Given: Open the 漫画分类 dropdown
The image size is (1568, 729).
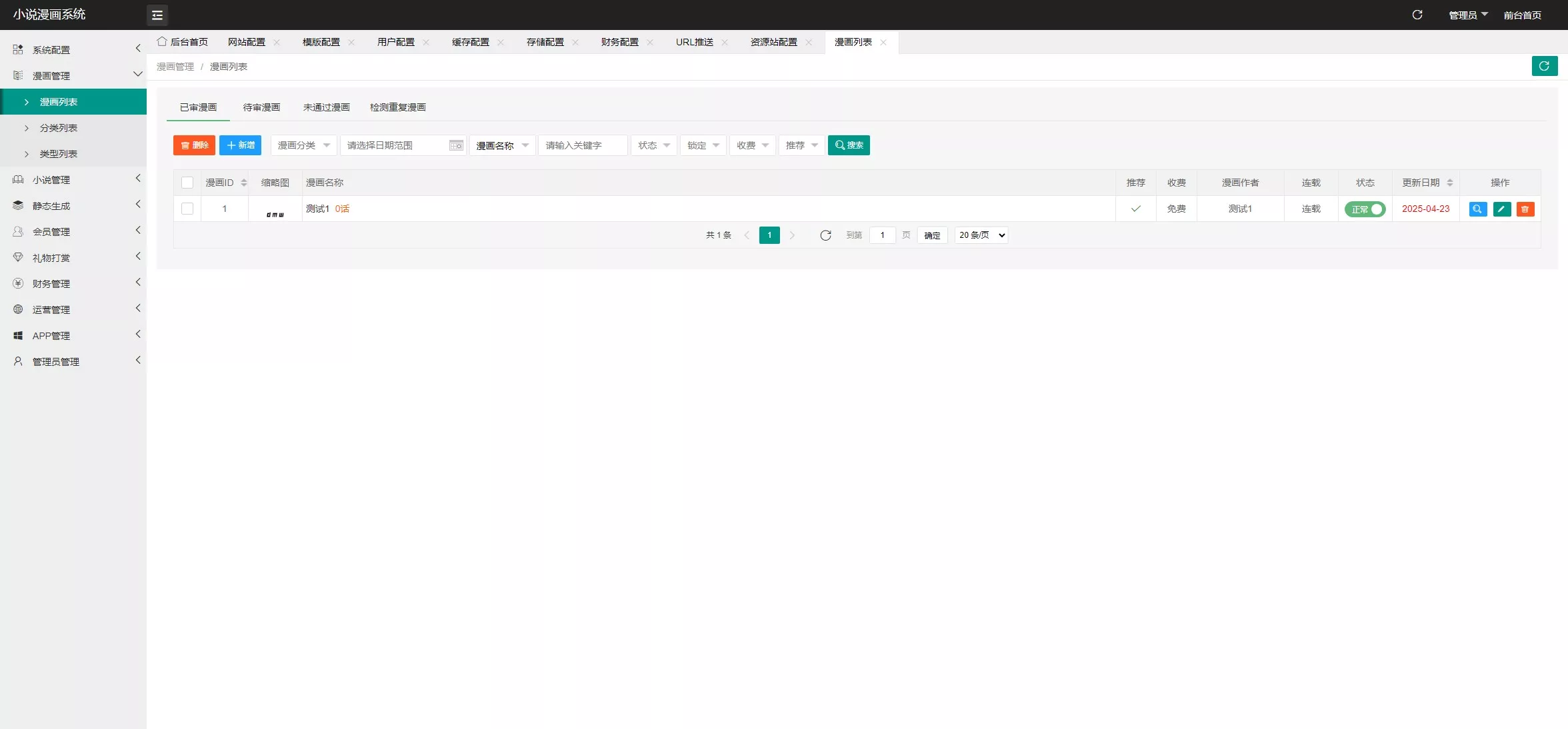Looking at the screenshot, I should 303,145.
